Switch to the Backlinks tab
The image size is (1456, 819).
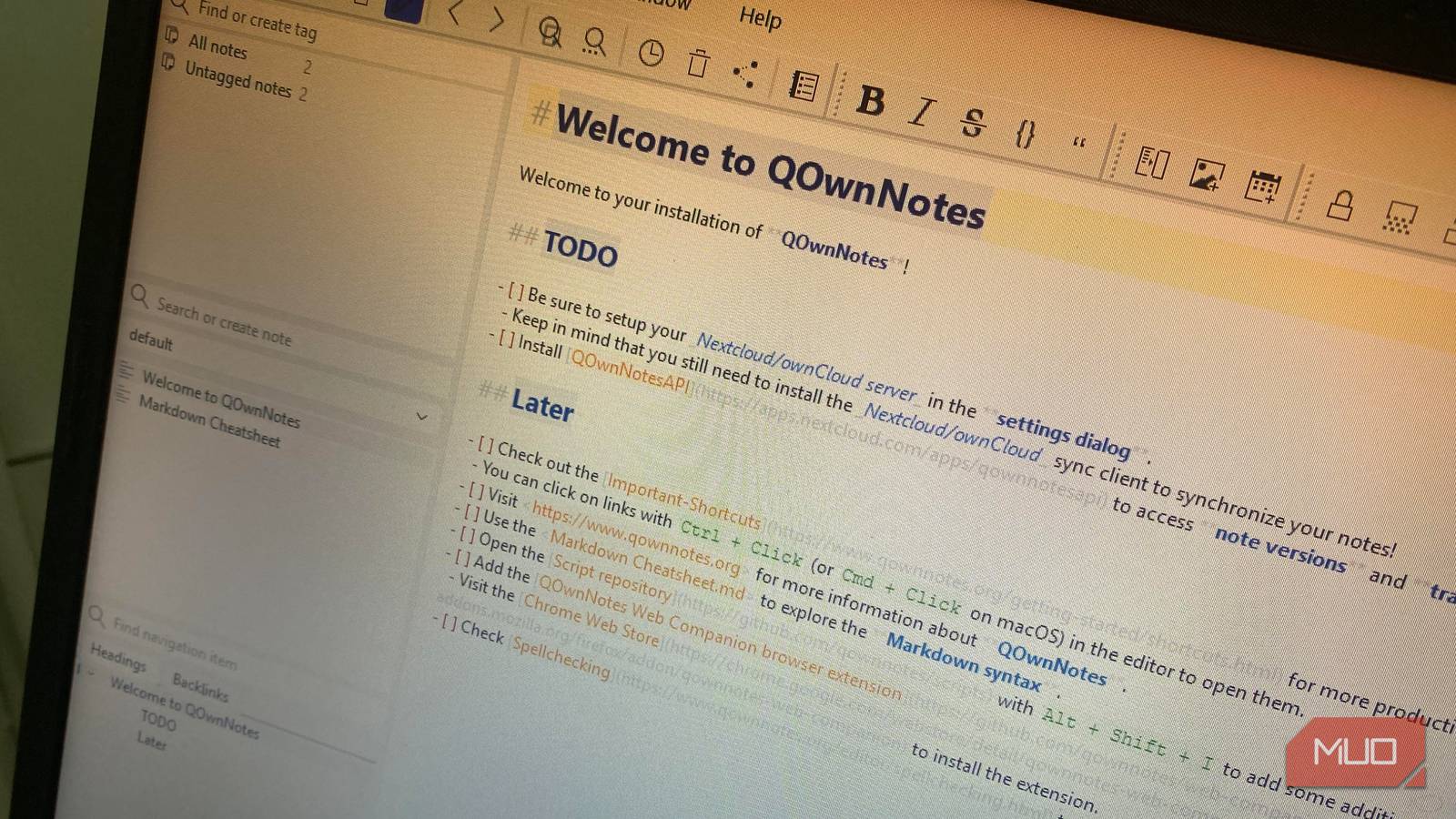click(x=200, y=688)
